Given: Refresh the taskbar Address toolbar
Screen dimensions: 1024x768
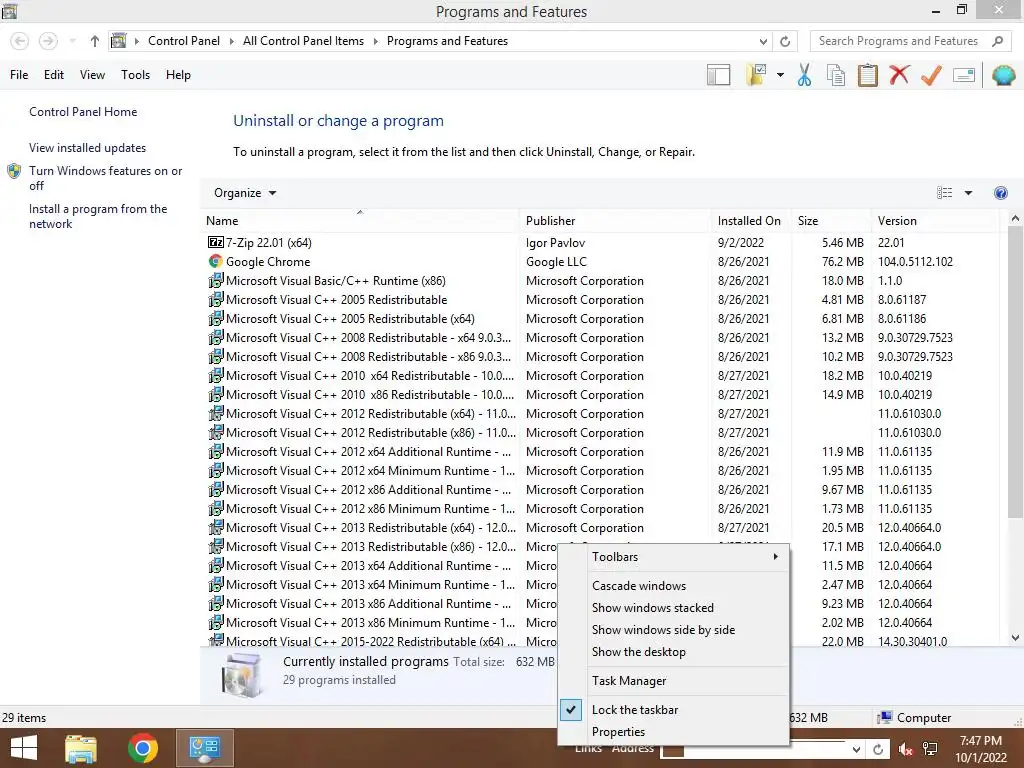Looking at the screenshot, I should [878, 749].
